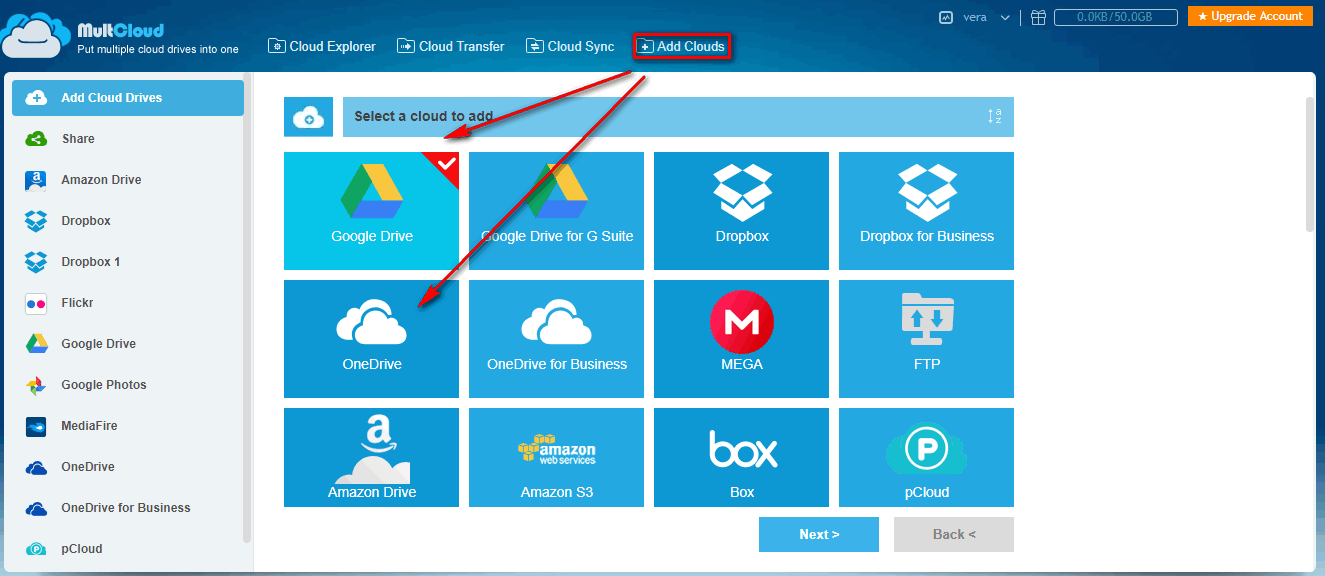Viewport: 1325px width, 576px height.
Task: Click the Back button
Action: 954,534
